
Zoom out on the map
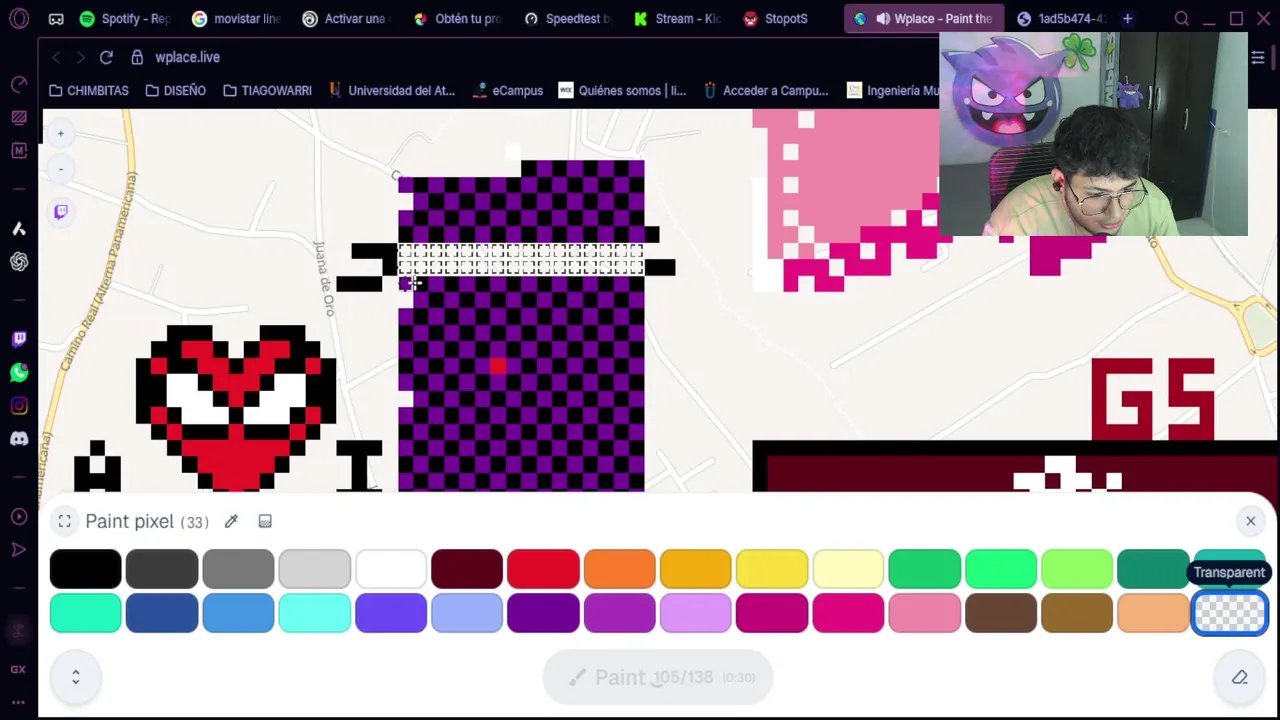click(60, 169)
